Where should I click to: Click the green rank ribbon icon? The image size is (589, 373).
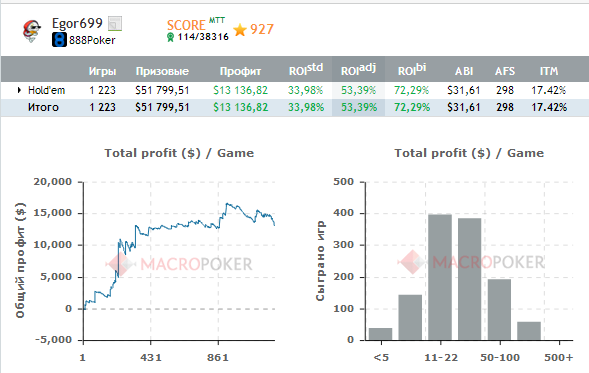pyautogui.click(x=171, y=37)
